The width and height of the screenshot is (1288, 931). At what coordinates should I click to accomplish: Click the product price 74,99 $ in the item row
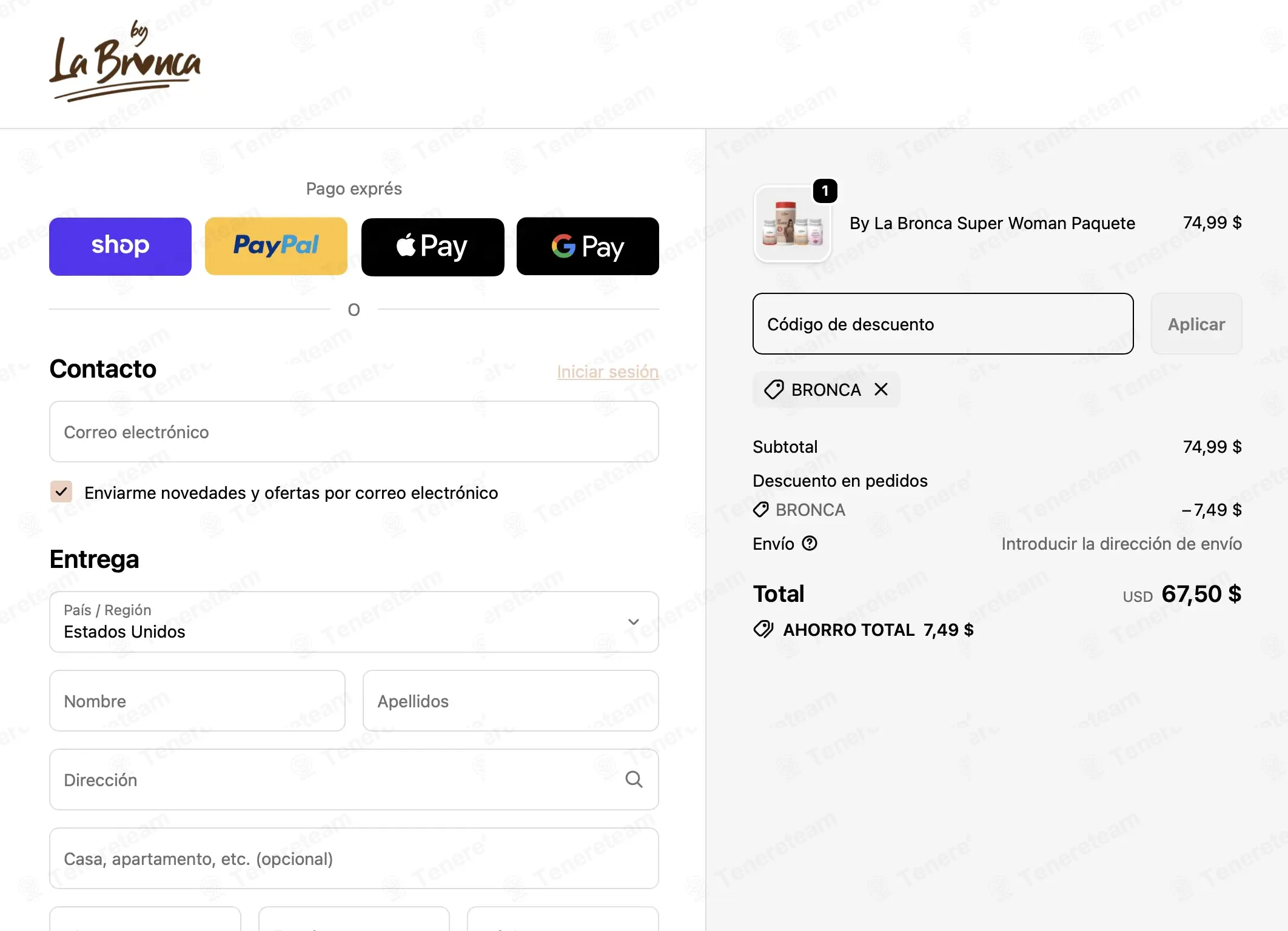tap(1212, 222)
